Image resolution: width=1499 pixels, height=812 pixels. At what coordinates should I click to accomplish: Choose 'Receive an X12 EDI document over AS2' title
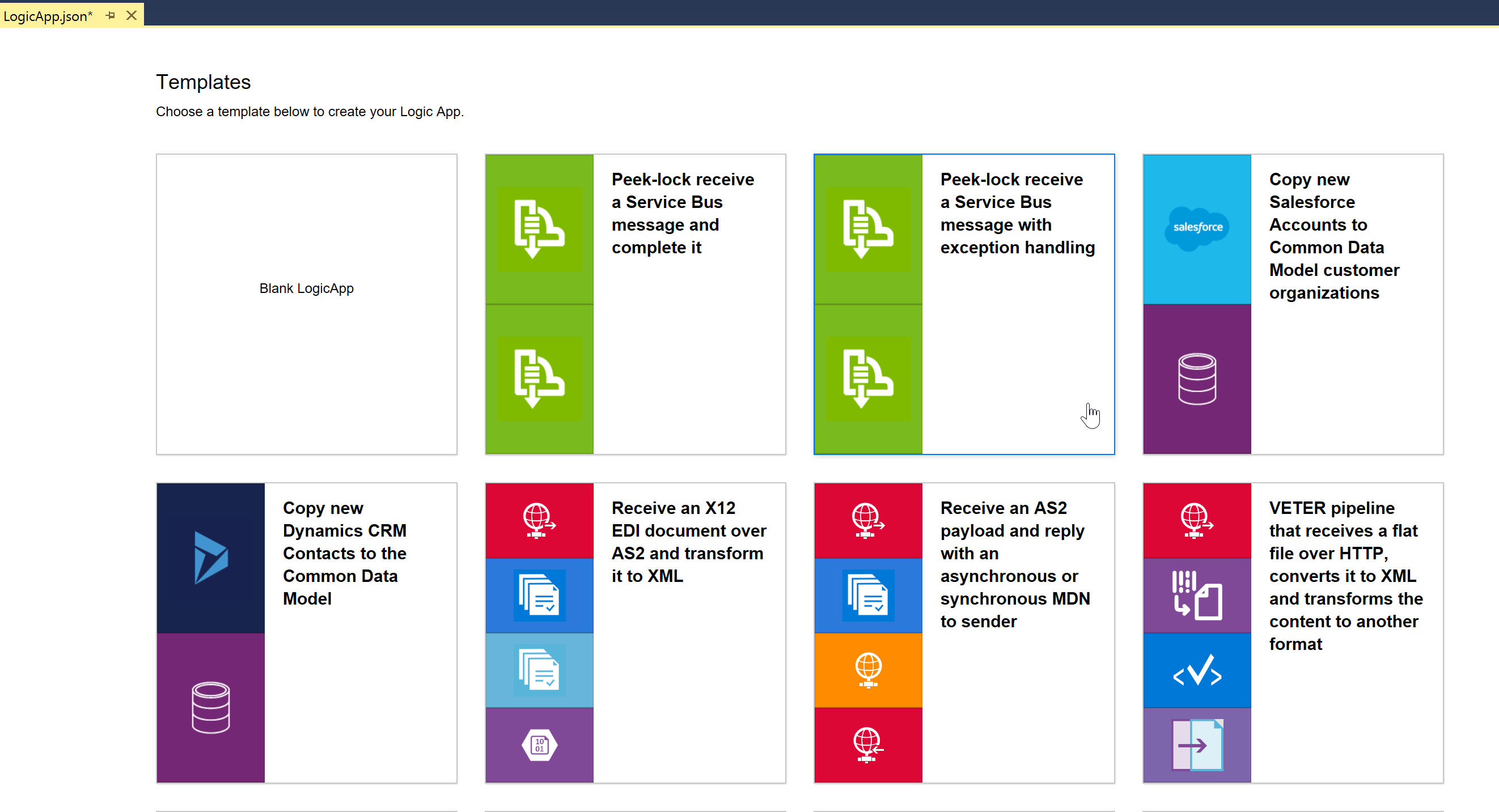coord(688,542)
